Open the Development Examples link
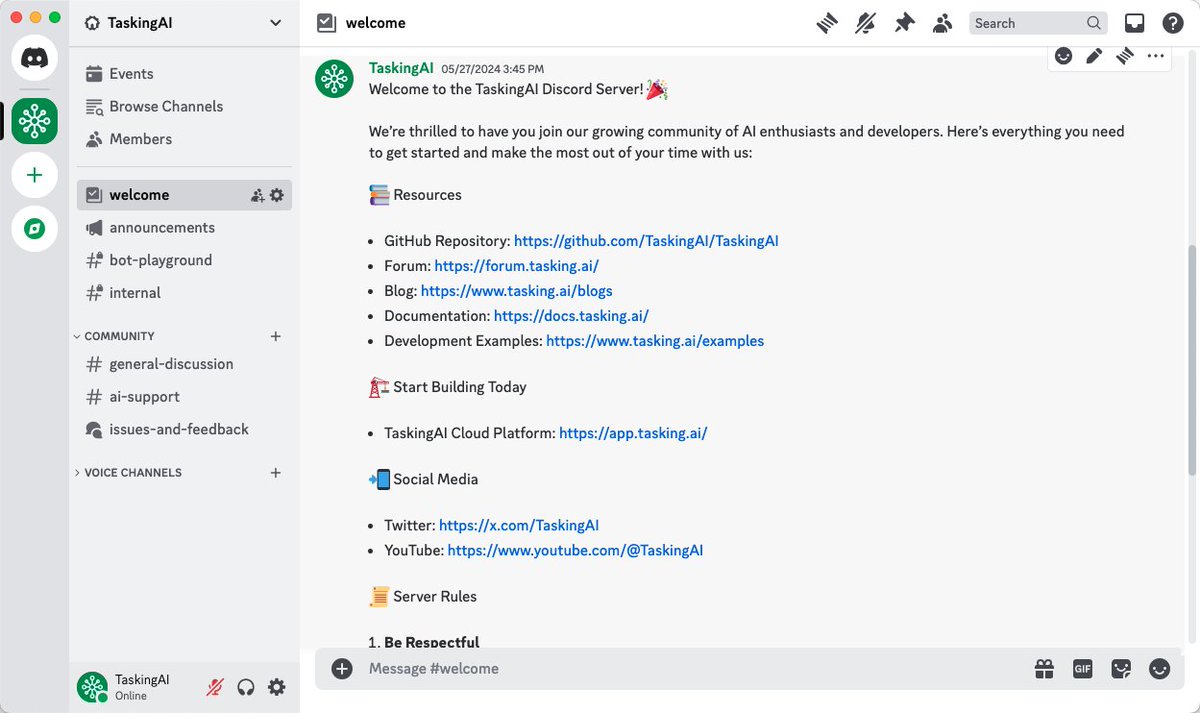 [x=655, y=341]
